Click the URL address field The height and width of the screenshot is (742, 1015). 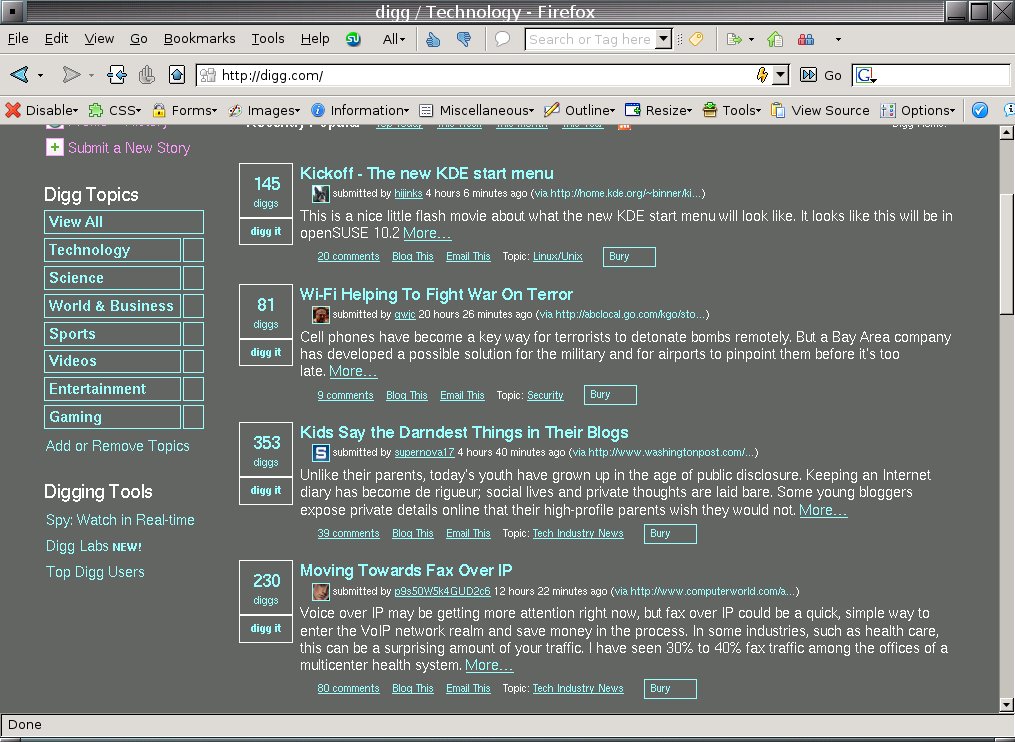click(x=485, y=75)
